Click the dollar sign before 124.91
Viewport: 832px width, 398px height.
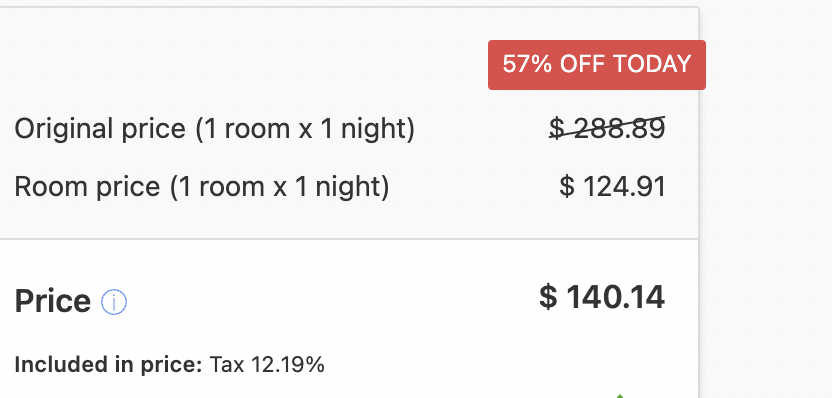(567, 187)
